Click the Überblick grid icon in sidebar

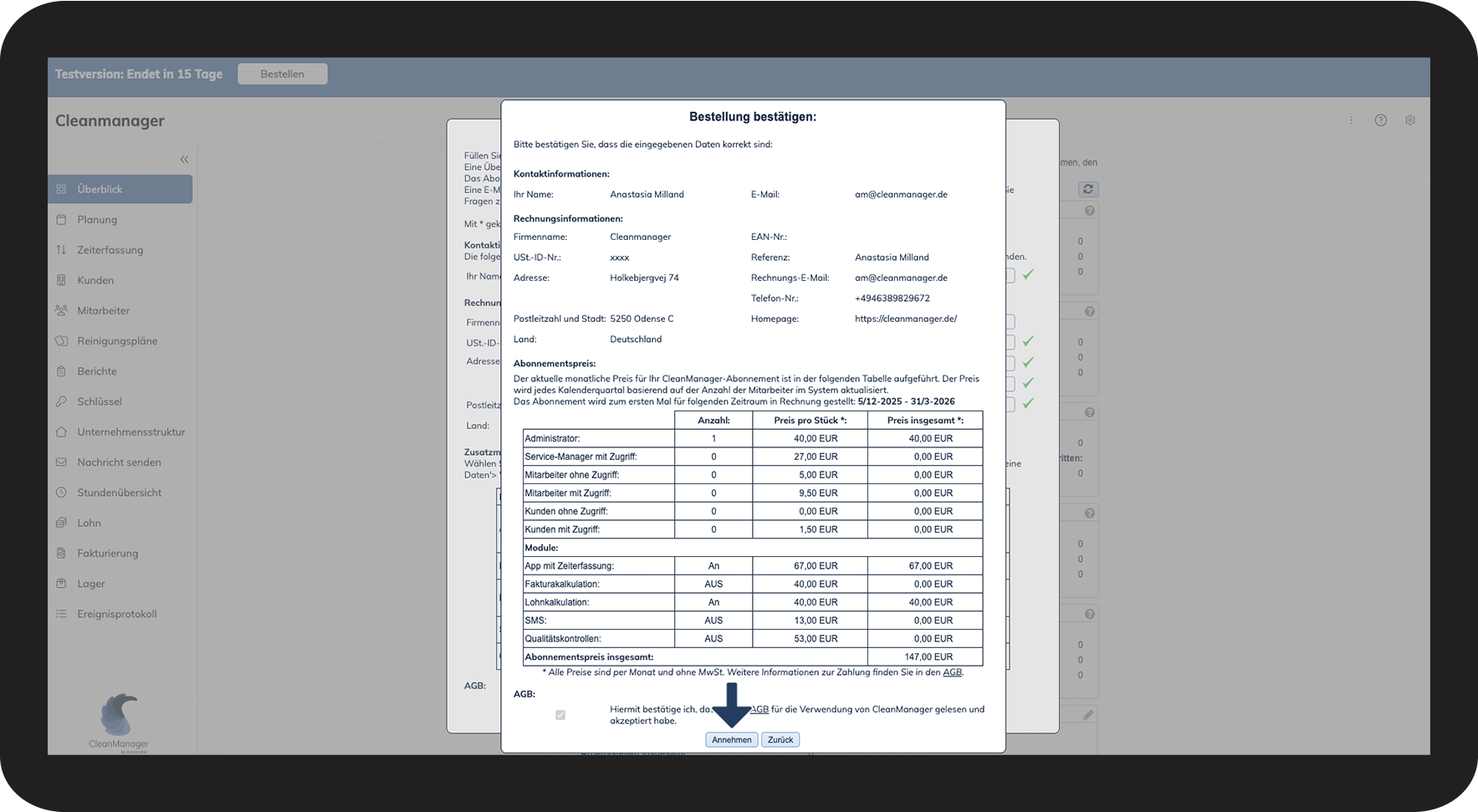pyautogui.click(x=61, y=189)
